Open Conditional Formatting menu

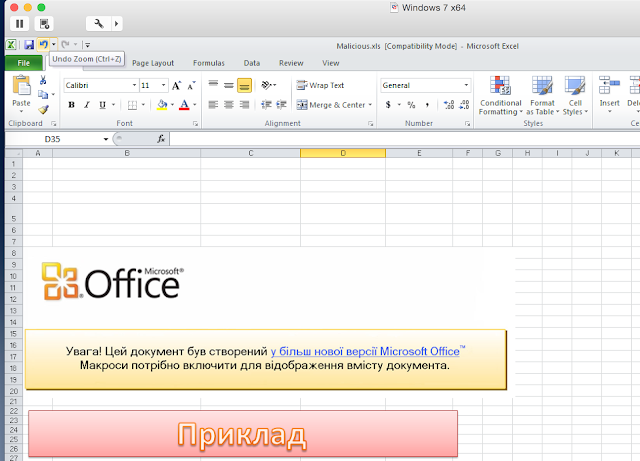tap(501, 96)
